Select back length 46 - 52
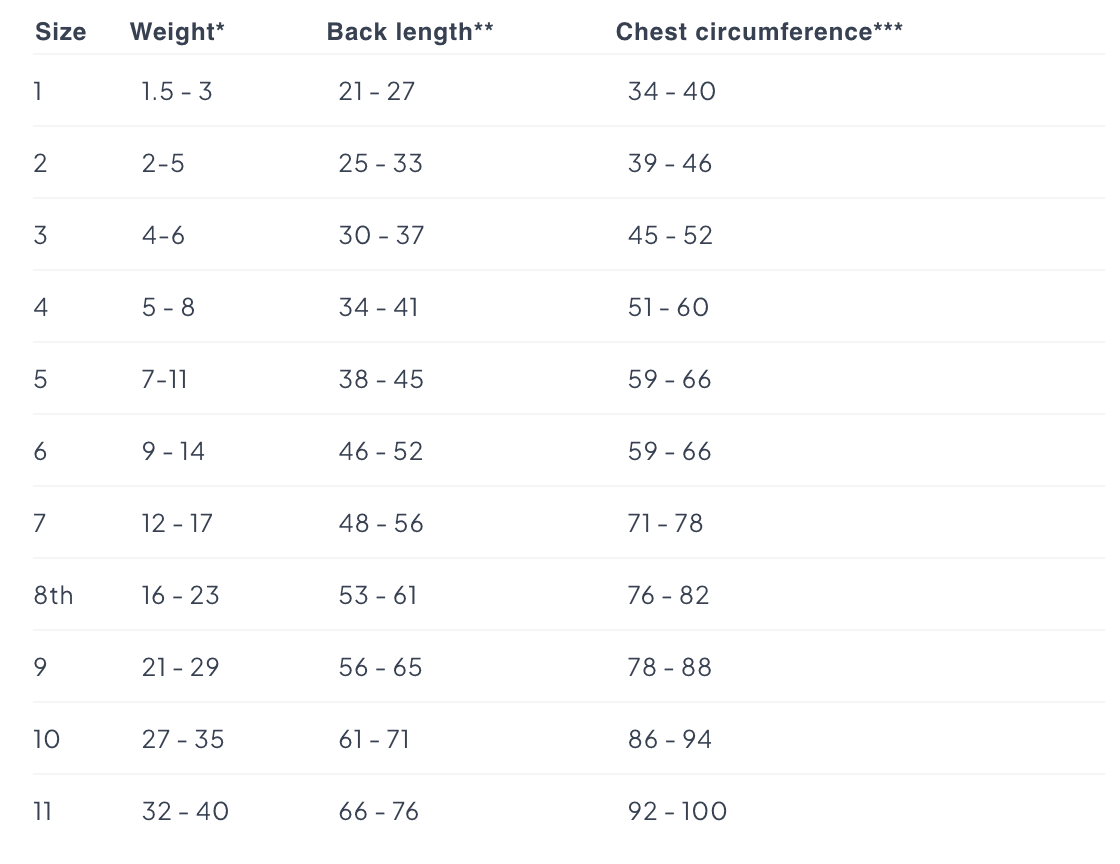Screen dimensions: 1120x864 point(381,452)
